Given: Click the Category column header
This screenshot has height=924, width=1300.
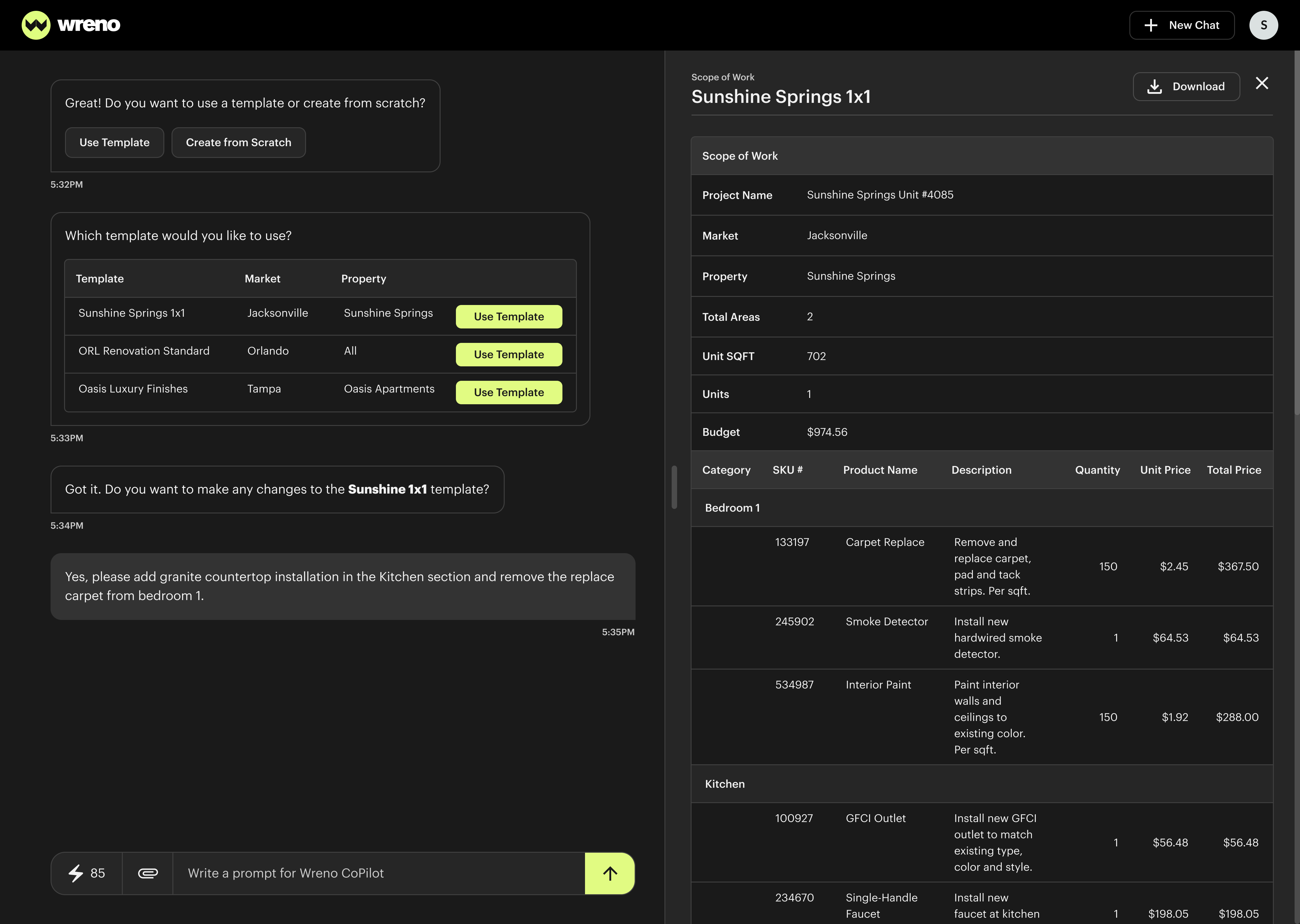Looking at the screenshot, I should point(726,470).
